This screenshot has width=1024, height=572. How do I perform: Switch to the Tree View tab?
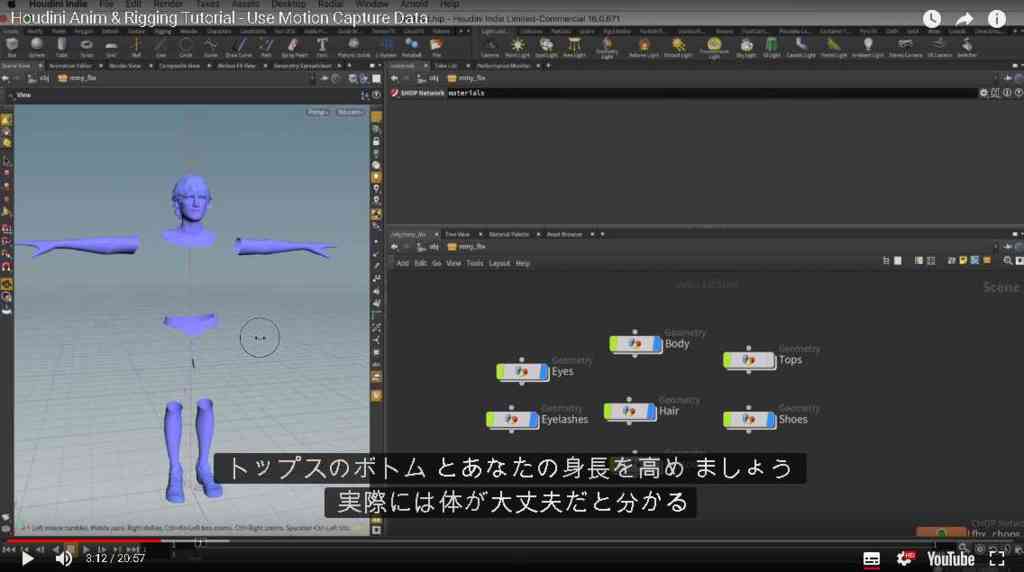(457, 234)
